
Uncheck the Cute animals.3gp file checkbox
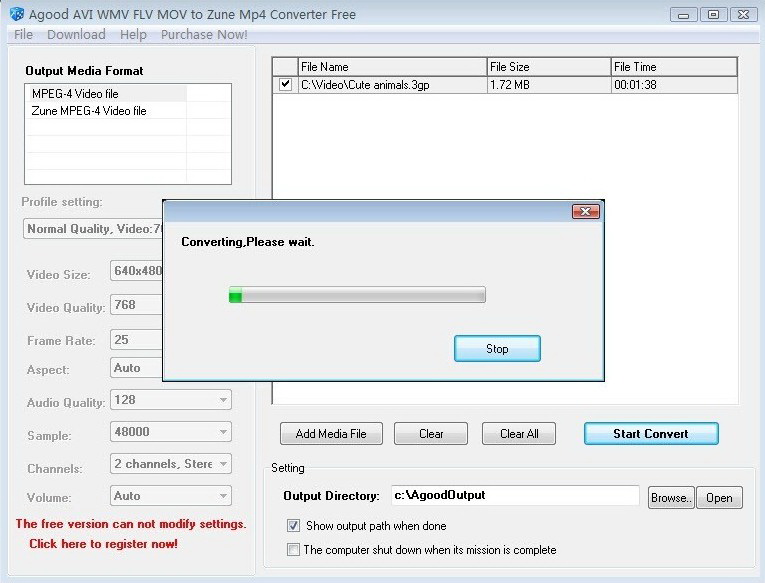(285, 84)
